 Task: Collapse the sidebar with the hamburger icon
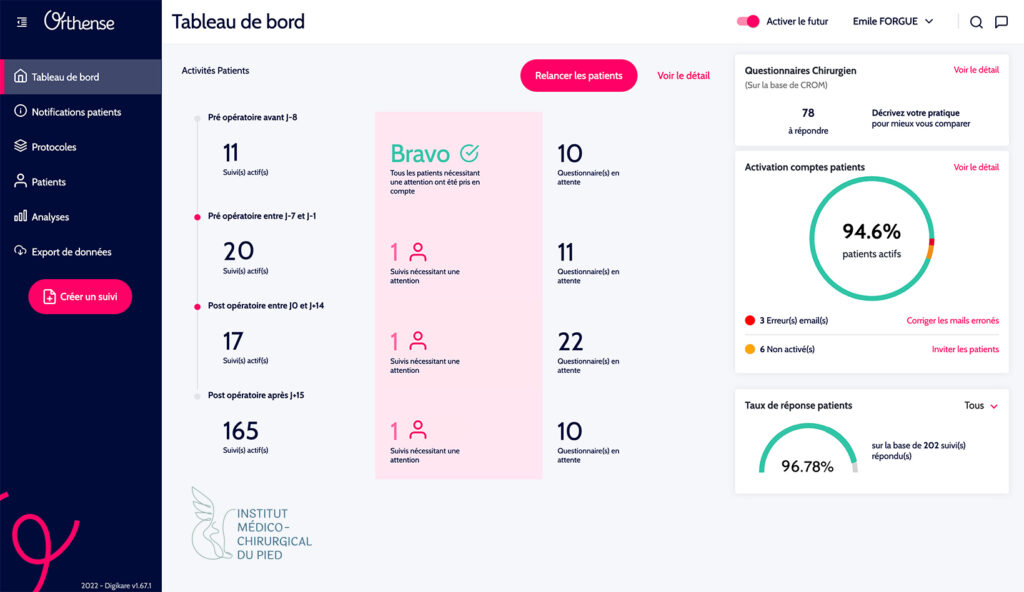click(22, 21)
